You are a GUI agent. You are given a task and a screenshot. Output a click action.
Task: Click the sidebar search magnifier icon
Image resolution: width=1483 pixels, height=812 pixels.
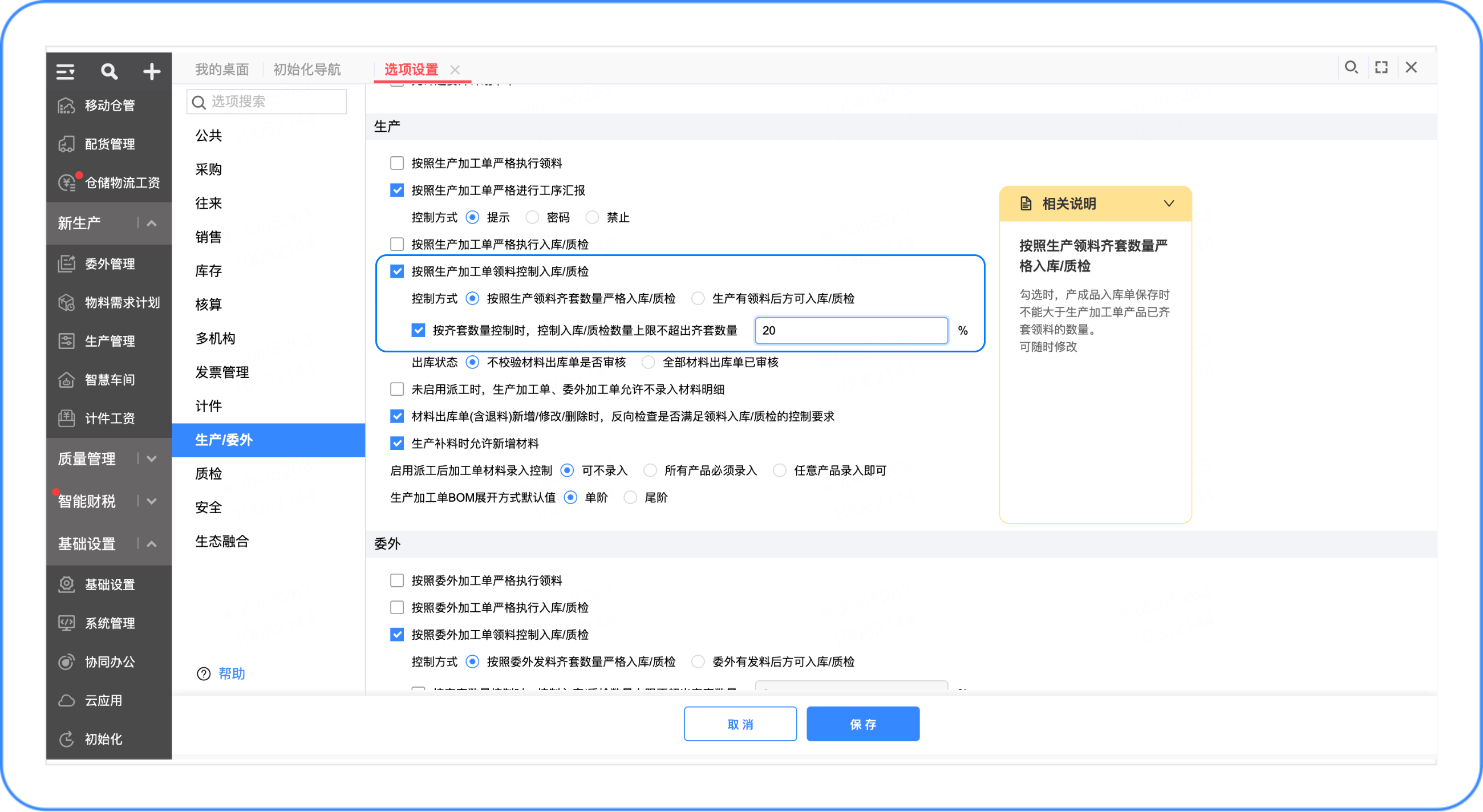click(x=109, y=72)
